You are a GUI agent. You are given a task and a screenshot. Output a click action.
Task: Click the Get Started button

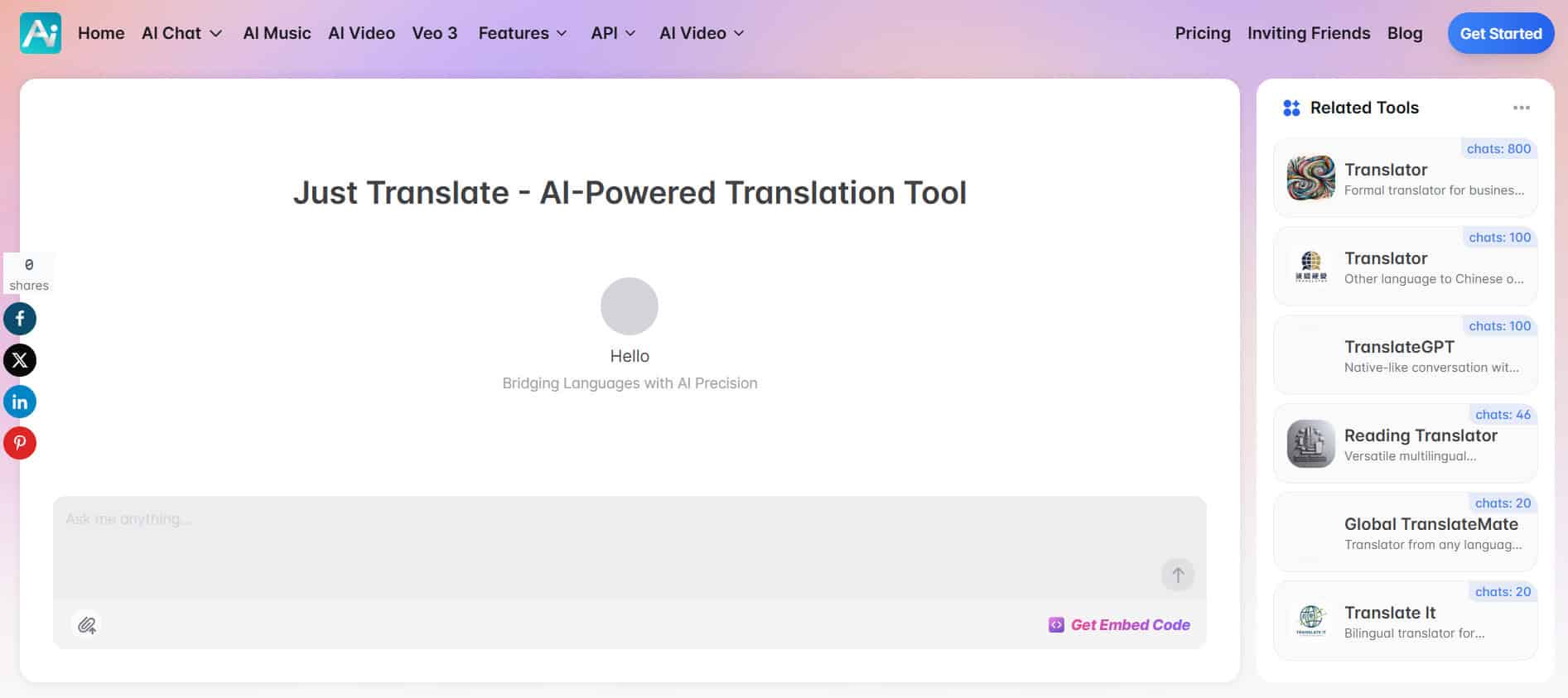click(1501, 33)
